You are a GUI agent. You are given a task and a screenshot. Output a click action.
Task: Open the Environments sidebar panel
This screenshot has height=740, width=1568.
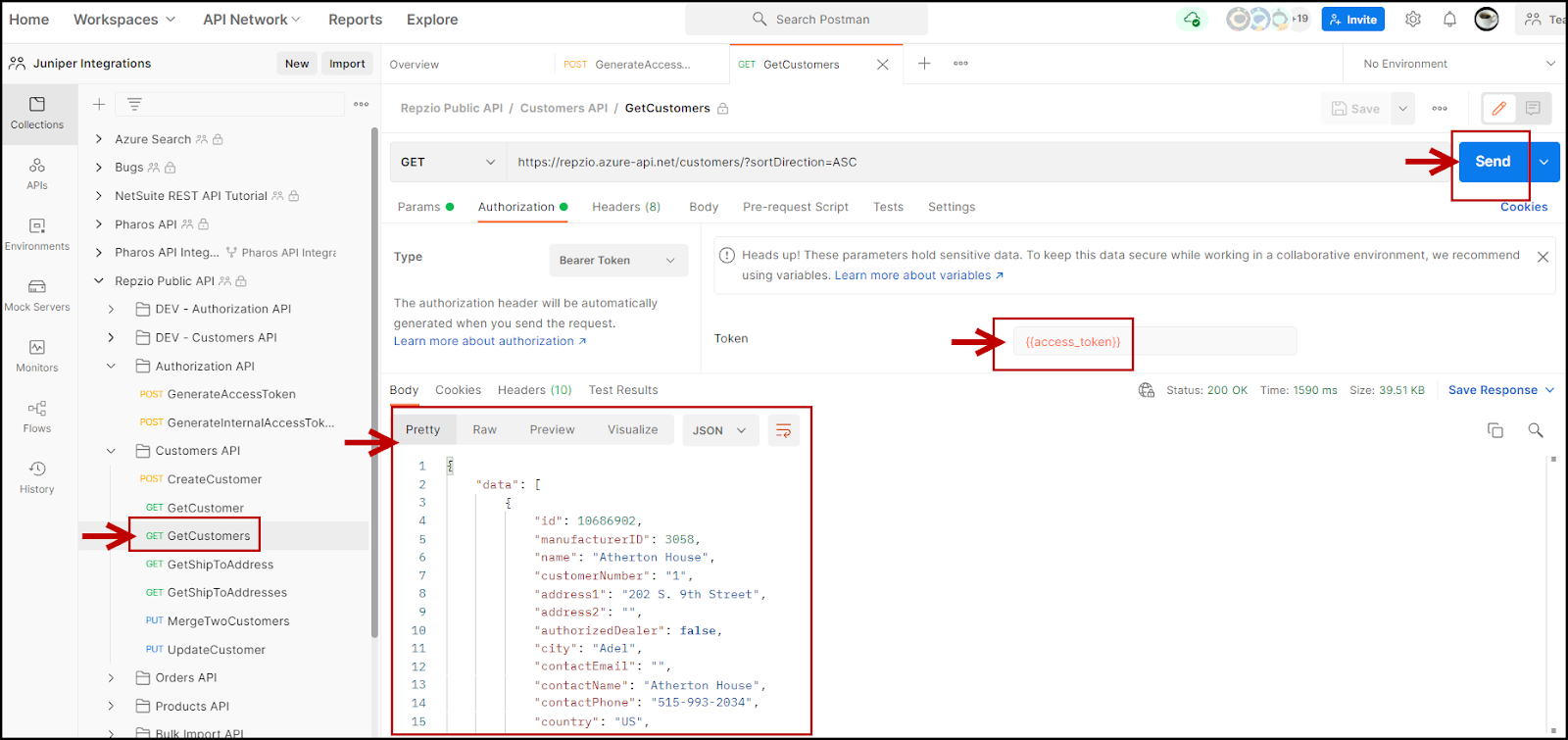pyautogui.click(x=37, y=235)
